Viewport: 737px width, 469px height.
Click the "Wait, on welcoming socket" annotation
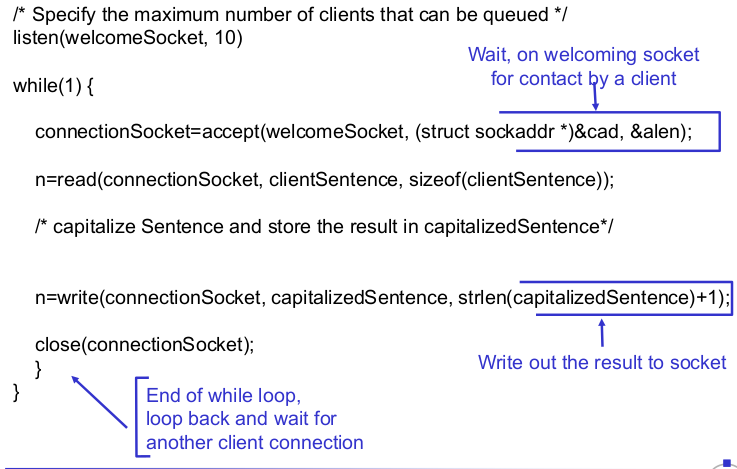(x=583, y=55)
